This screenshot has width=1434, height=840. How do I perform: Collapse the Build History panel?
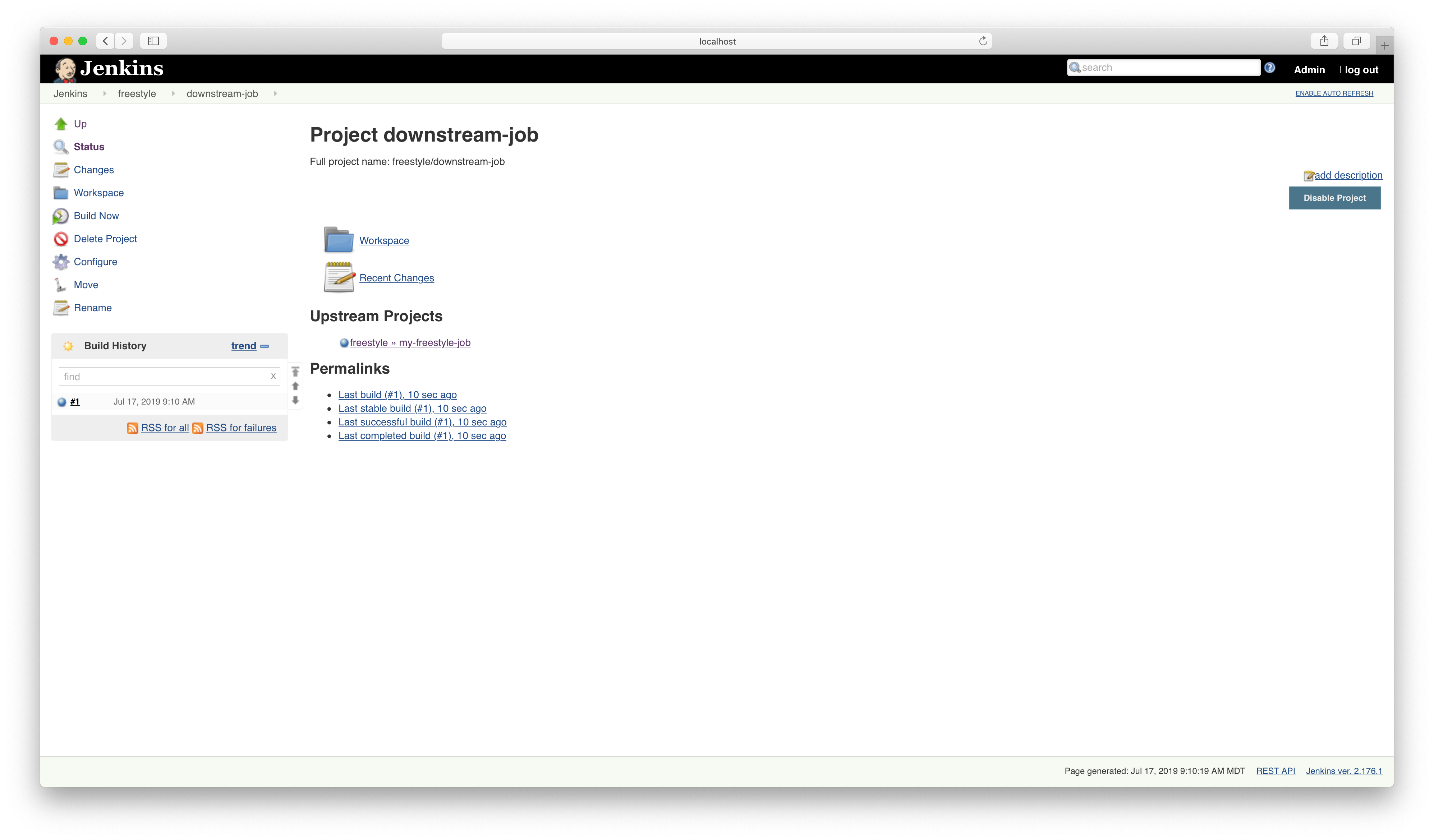click(265, 346)
